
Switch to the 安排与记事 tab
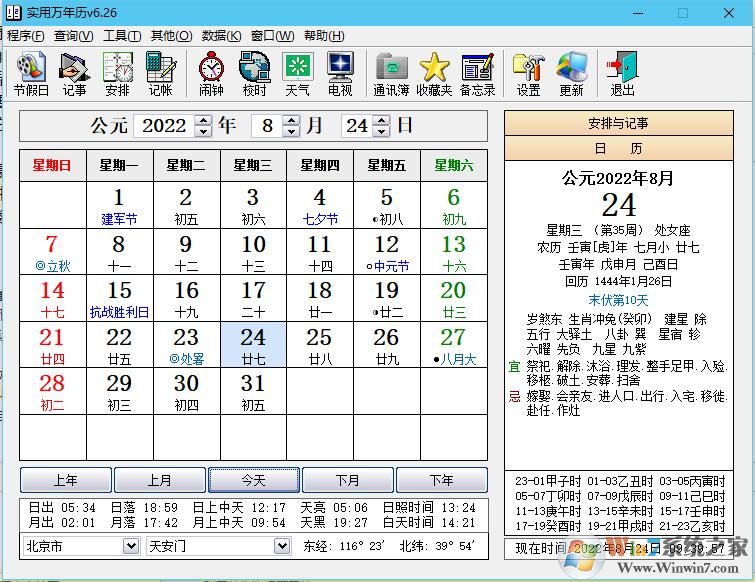619,123
